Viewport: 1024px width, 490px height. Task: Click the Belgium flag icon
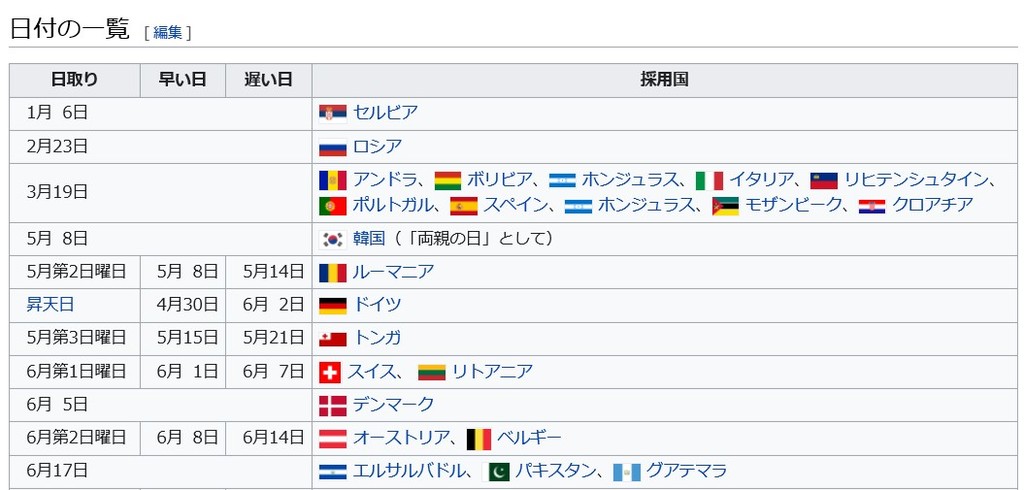(x=479, y=439)
